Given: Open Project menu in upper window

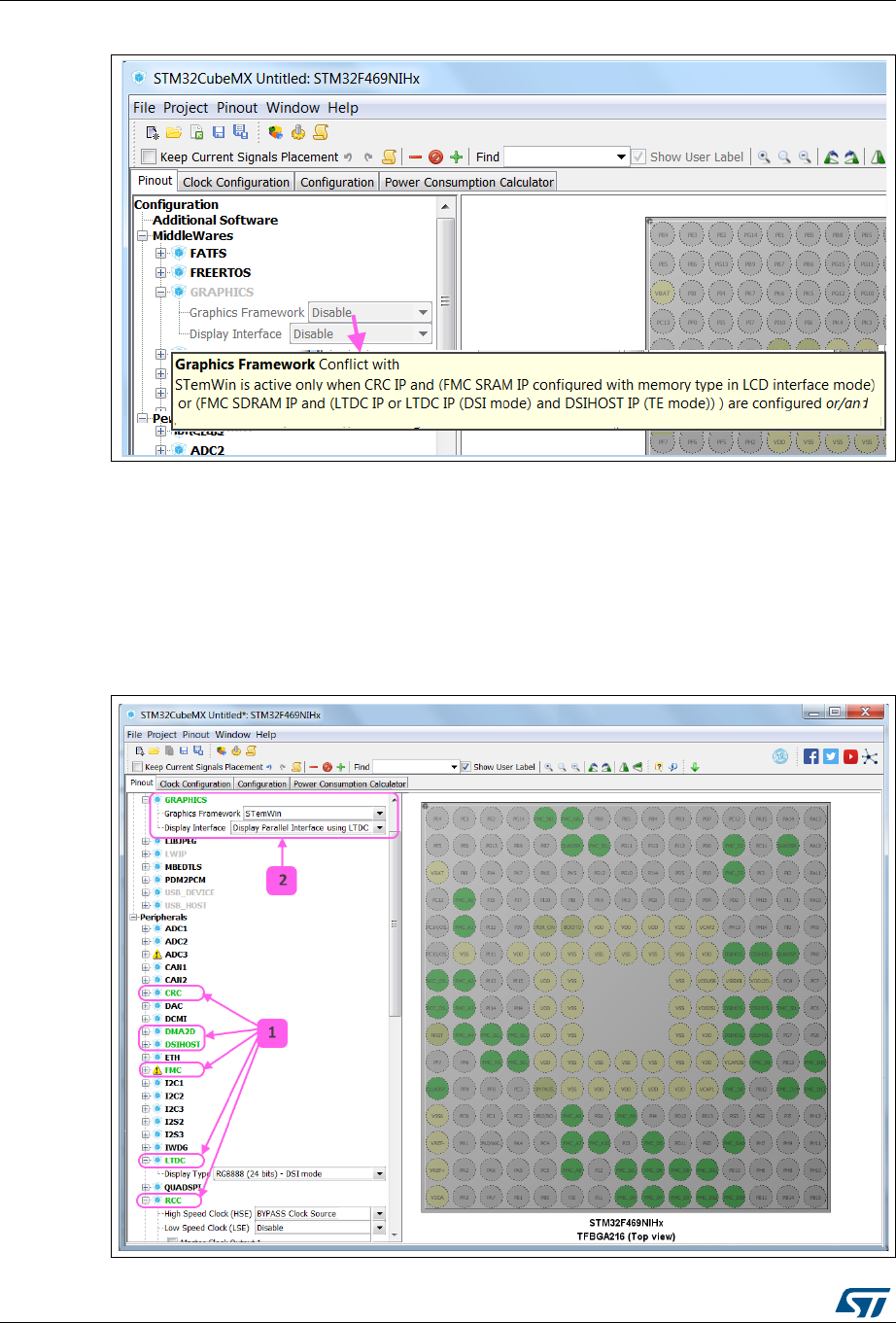Looking at the screenshot, I should [x=186, y=108].
